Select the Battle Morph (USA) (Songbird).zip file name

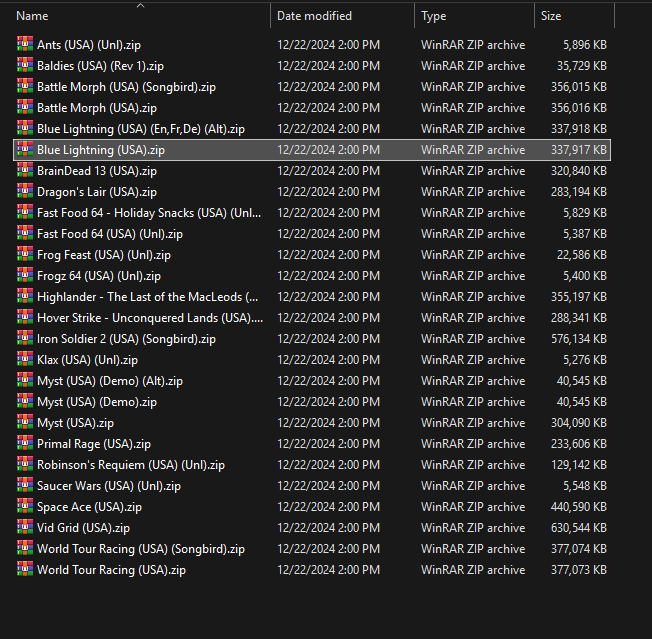point(126,87)
